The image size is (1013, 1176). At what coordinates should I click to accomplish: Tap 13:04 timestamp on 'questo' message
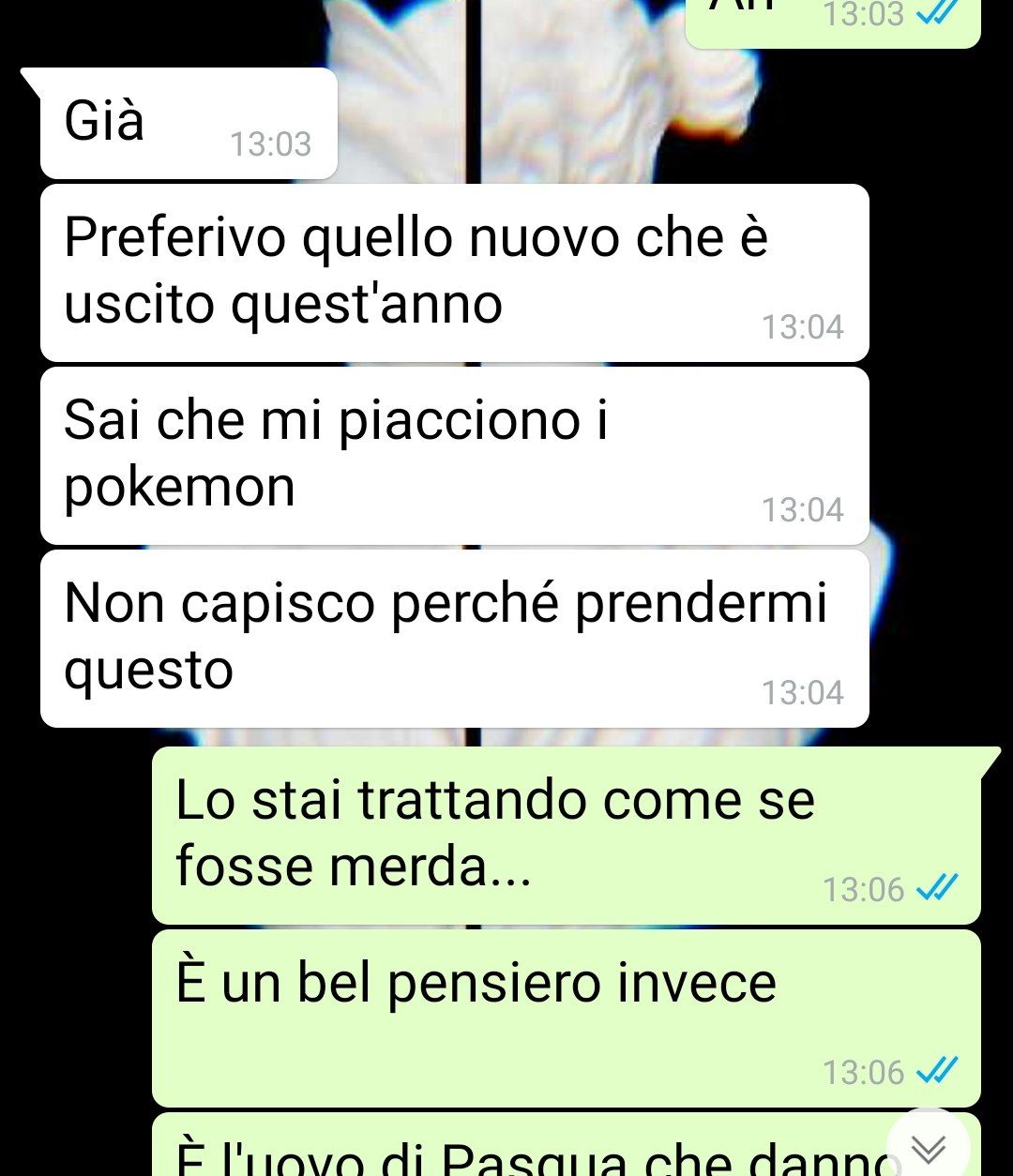tap(803, 693)
